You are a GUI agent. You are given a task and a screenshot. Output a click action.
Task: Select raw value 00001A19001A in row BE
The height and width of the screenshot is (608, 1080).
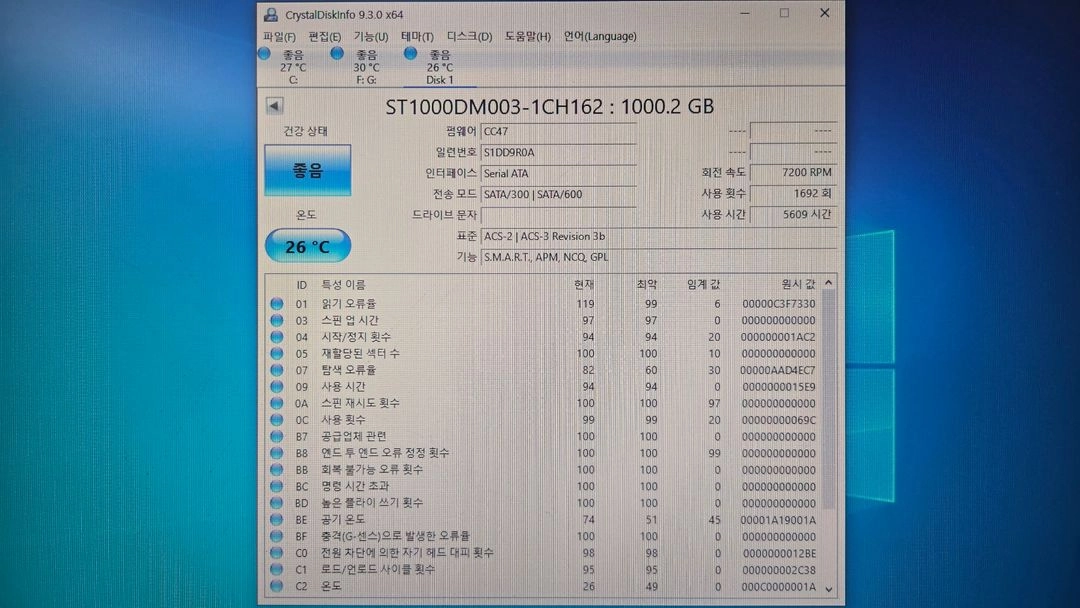coord(778,520)
